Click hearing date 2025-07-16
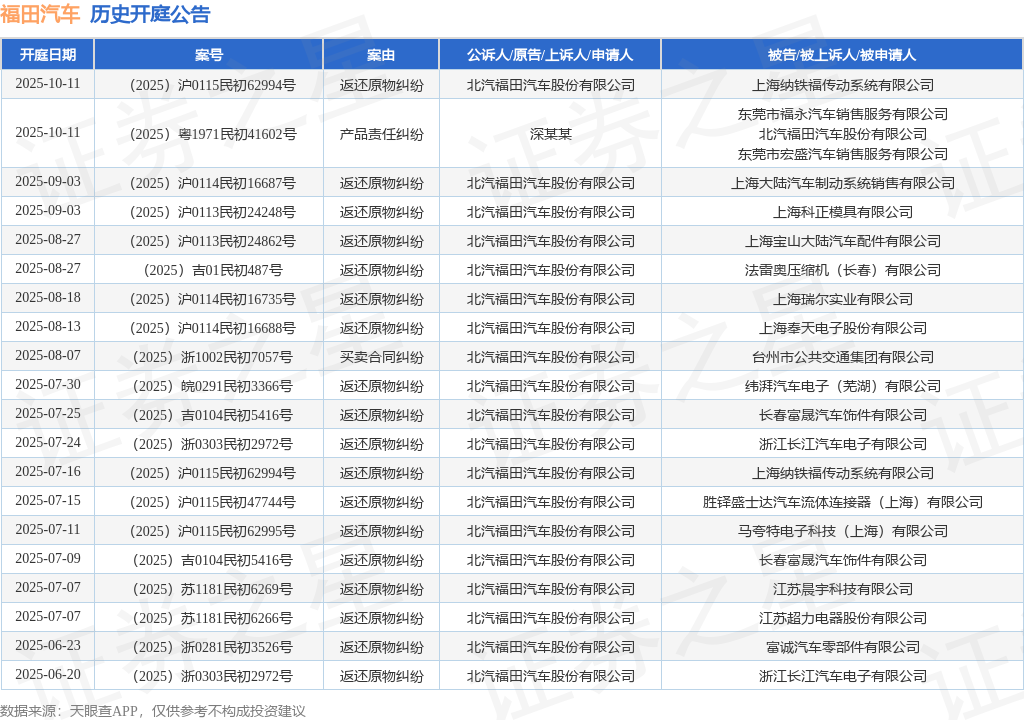This screenshot has width=1024, height=720. [x=48, y=471]
